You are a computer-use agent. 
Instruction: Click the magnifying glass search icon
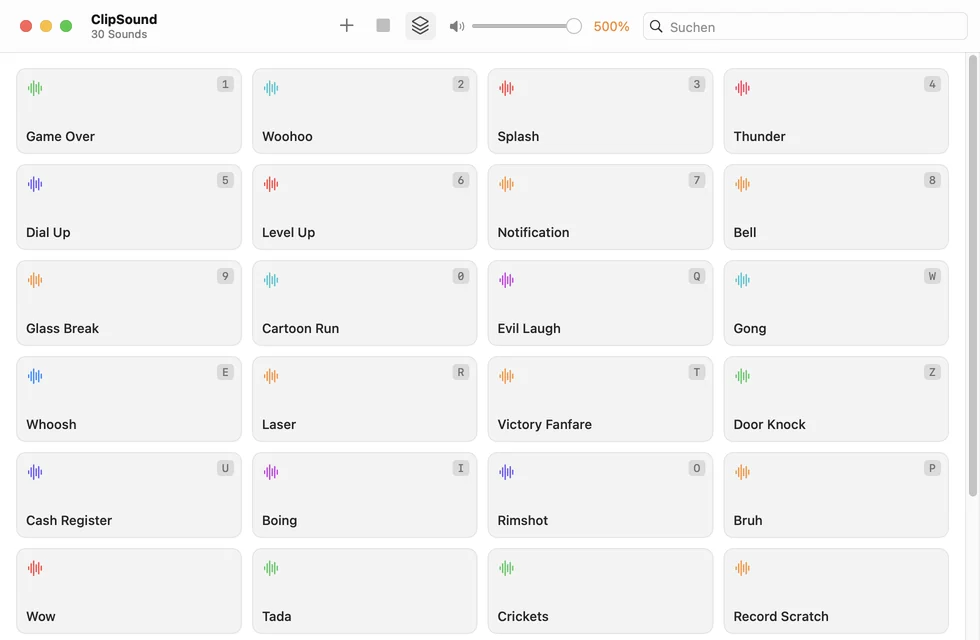656,26
